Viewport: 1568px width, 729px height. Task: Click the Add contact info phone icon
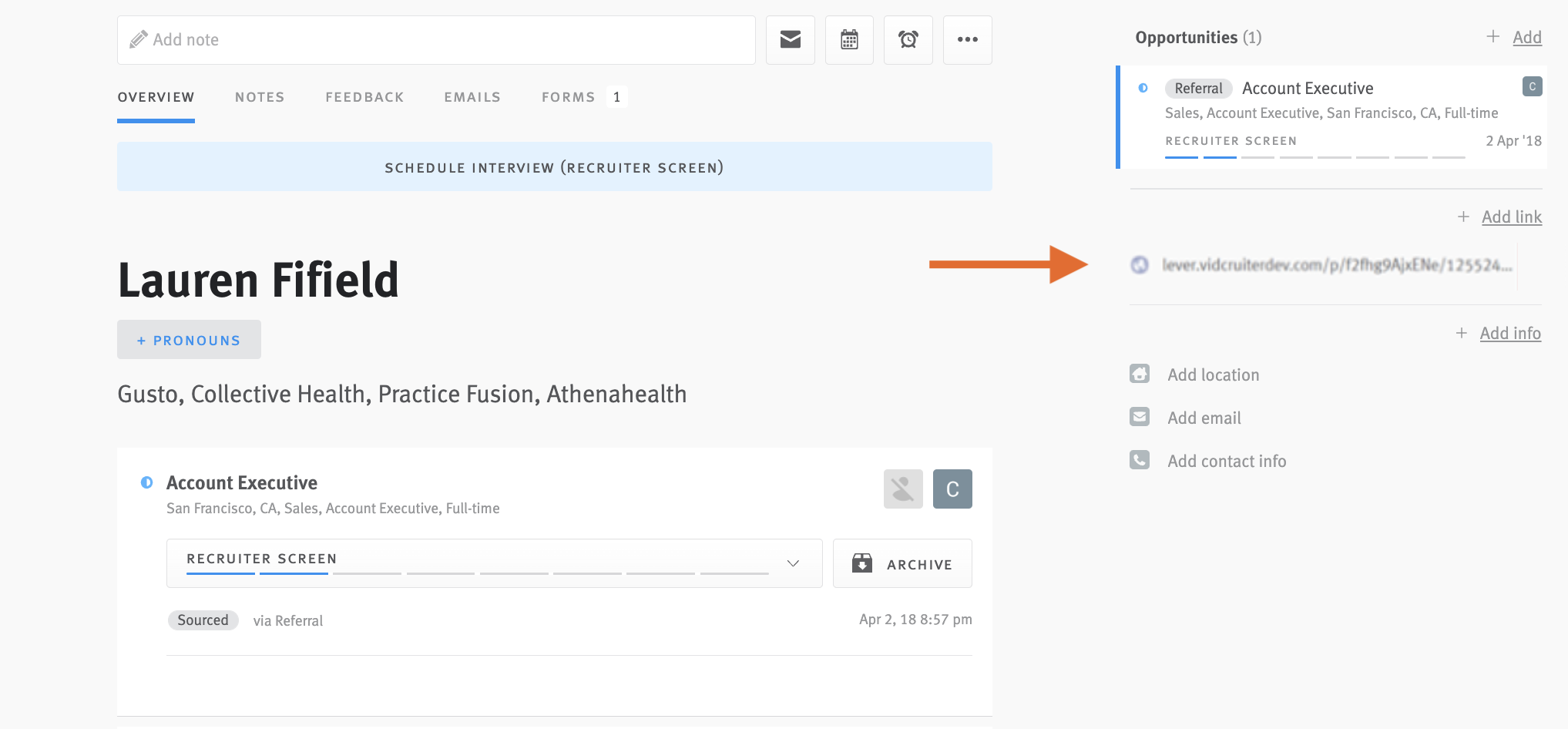coord(1140,460)
